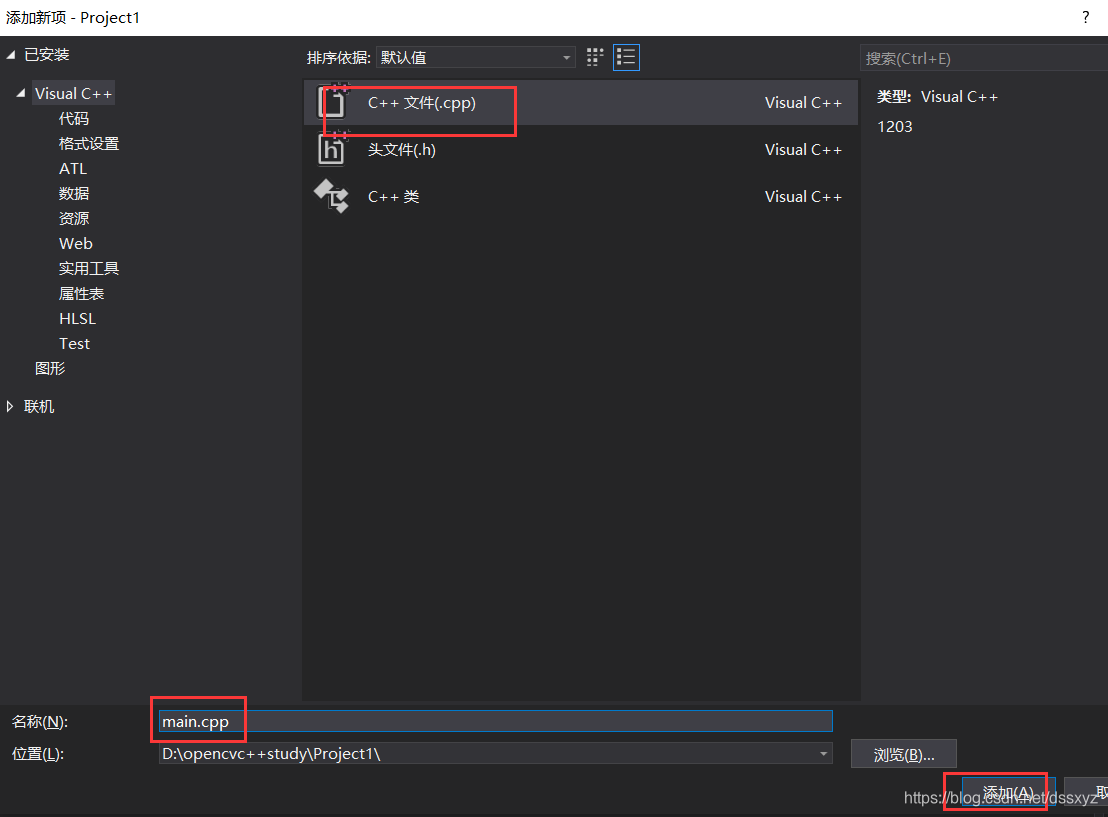Select the Test category
This screenshot has width=1108, height=817.
coord(74,343)
